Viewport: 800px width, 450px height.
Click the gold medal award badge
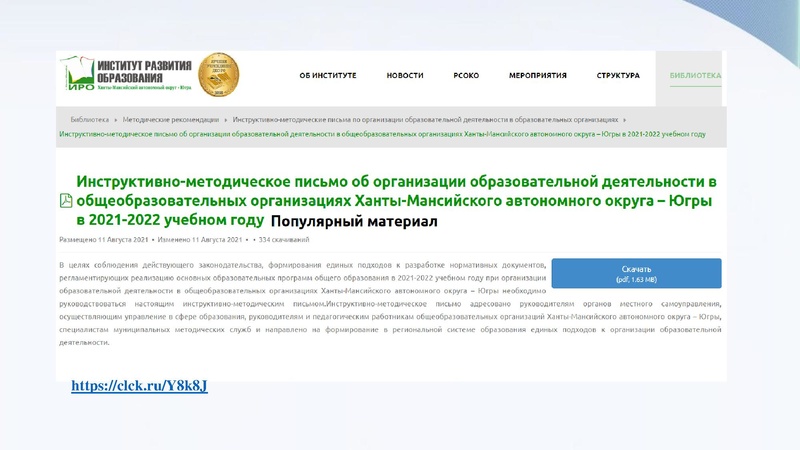(217, 74)
